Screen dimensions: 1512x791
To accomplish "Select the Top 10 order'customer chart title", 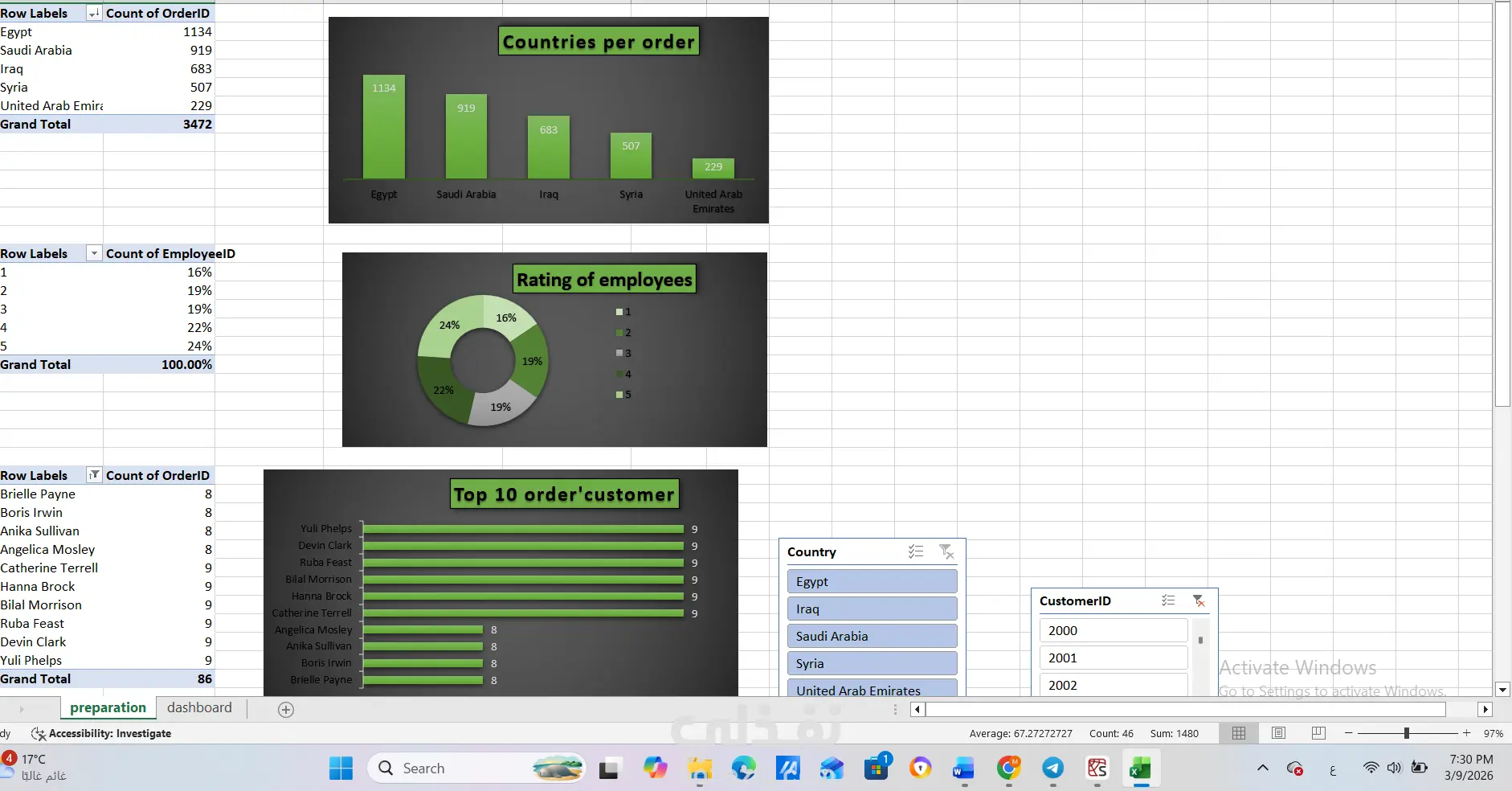I will 564,494.
